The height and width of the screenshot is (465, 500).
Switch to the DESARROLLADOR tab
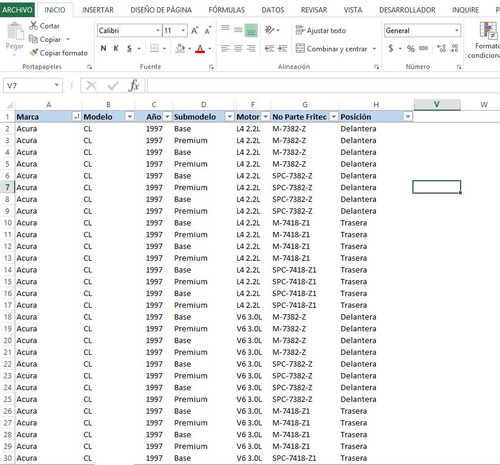coord(407,10)
